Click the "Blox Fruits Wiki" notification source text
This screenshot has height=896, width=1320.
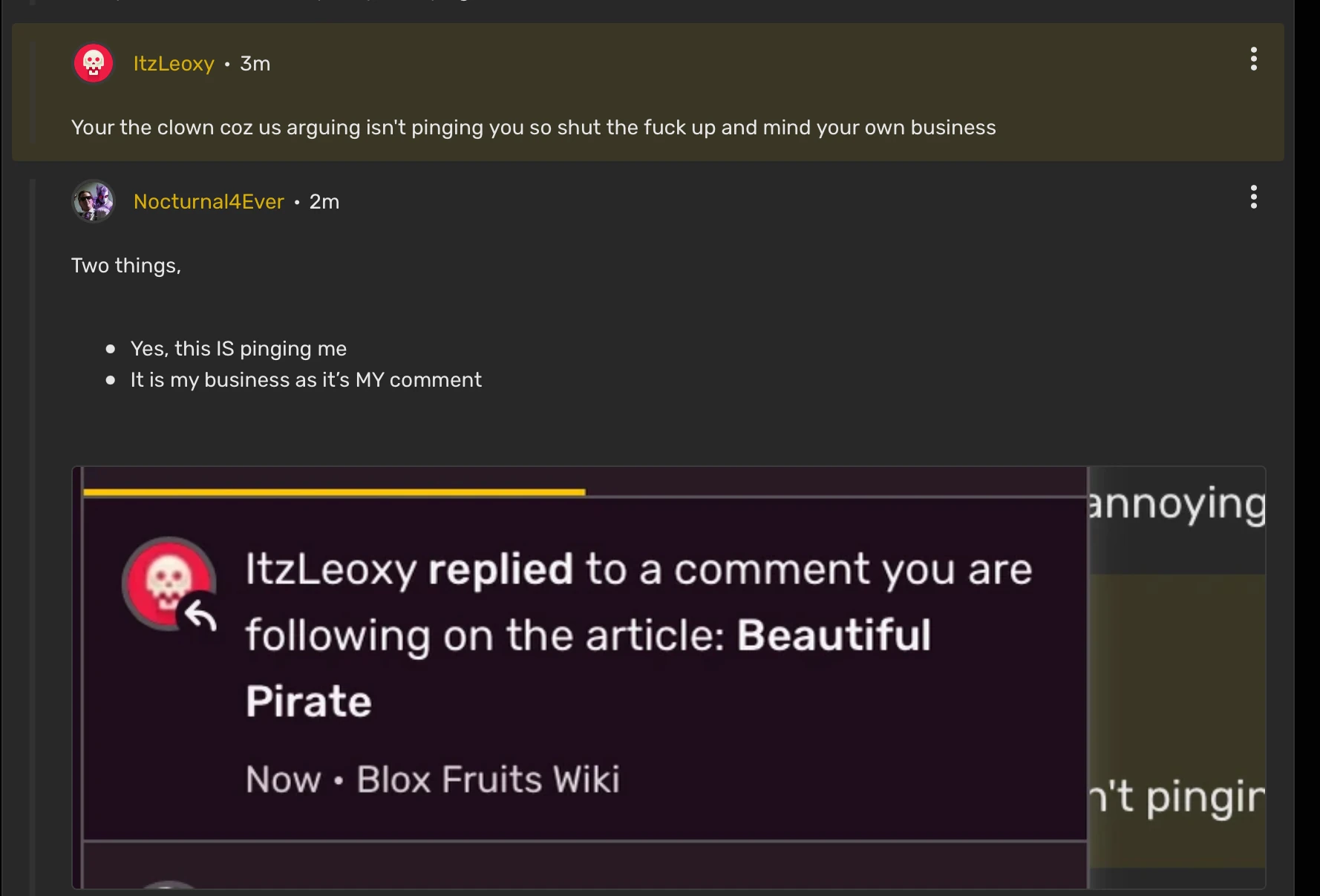tap(488, 779)
